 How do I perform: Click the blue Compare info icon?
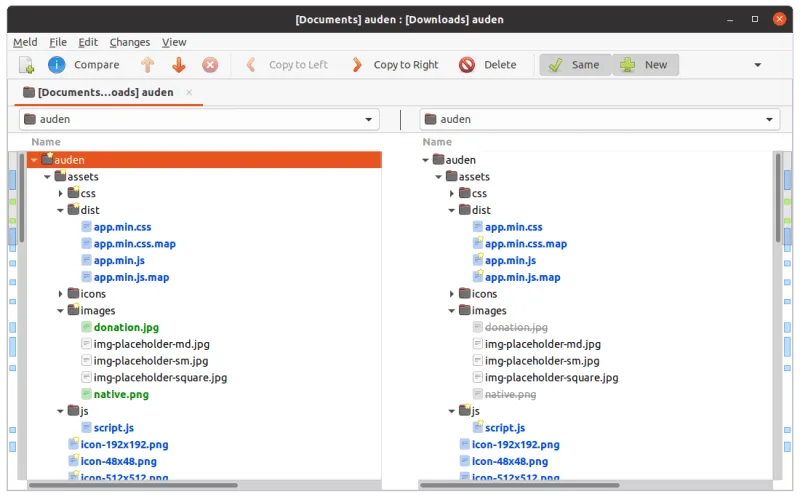[57, 65]
